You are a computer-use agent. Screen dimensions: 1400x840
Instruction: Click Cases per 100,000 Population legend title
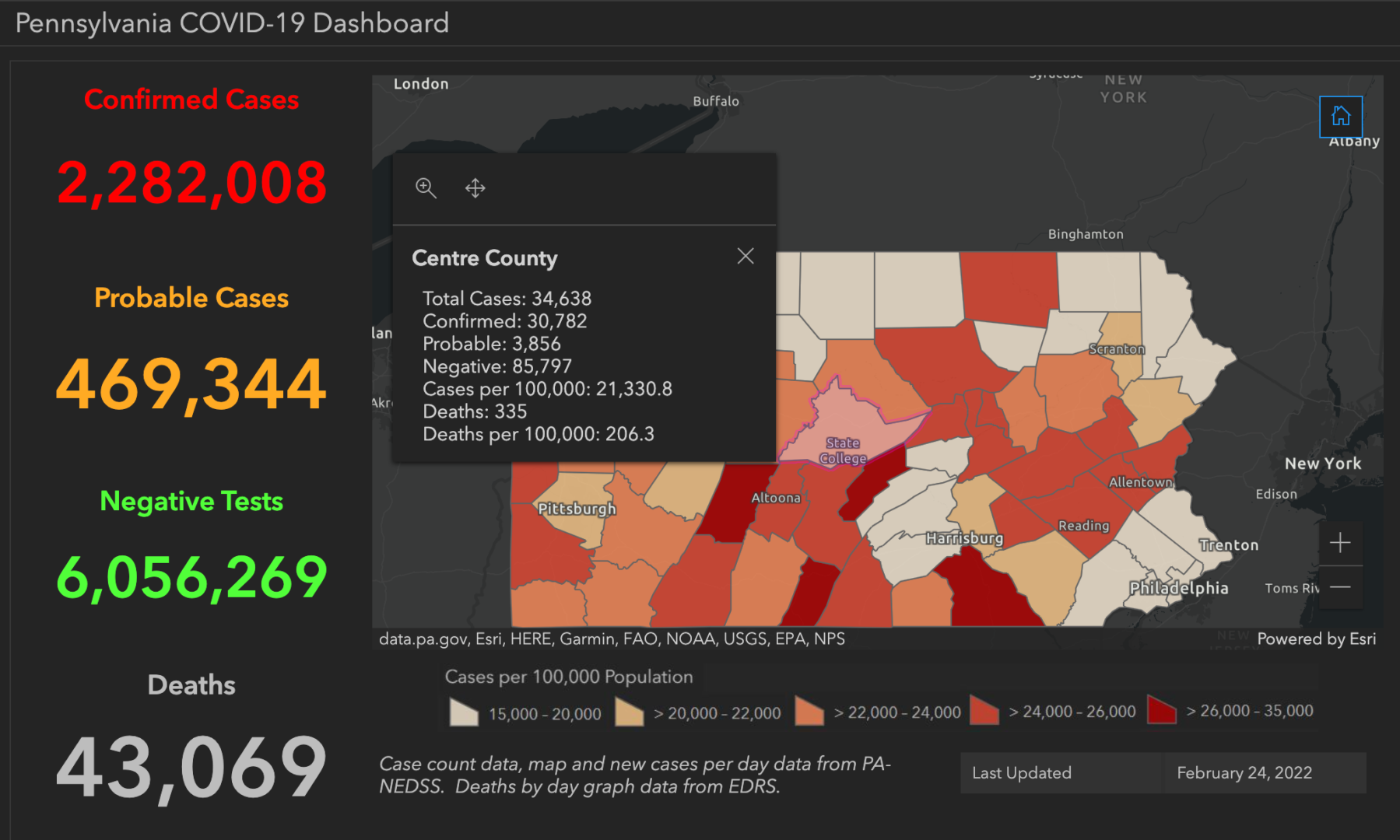point(569,677)
